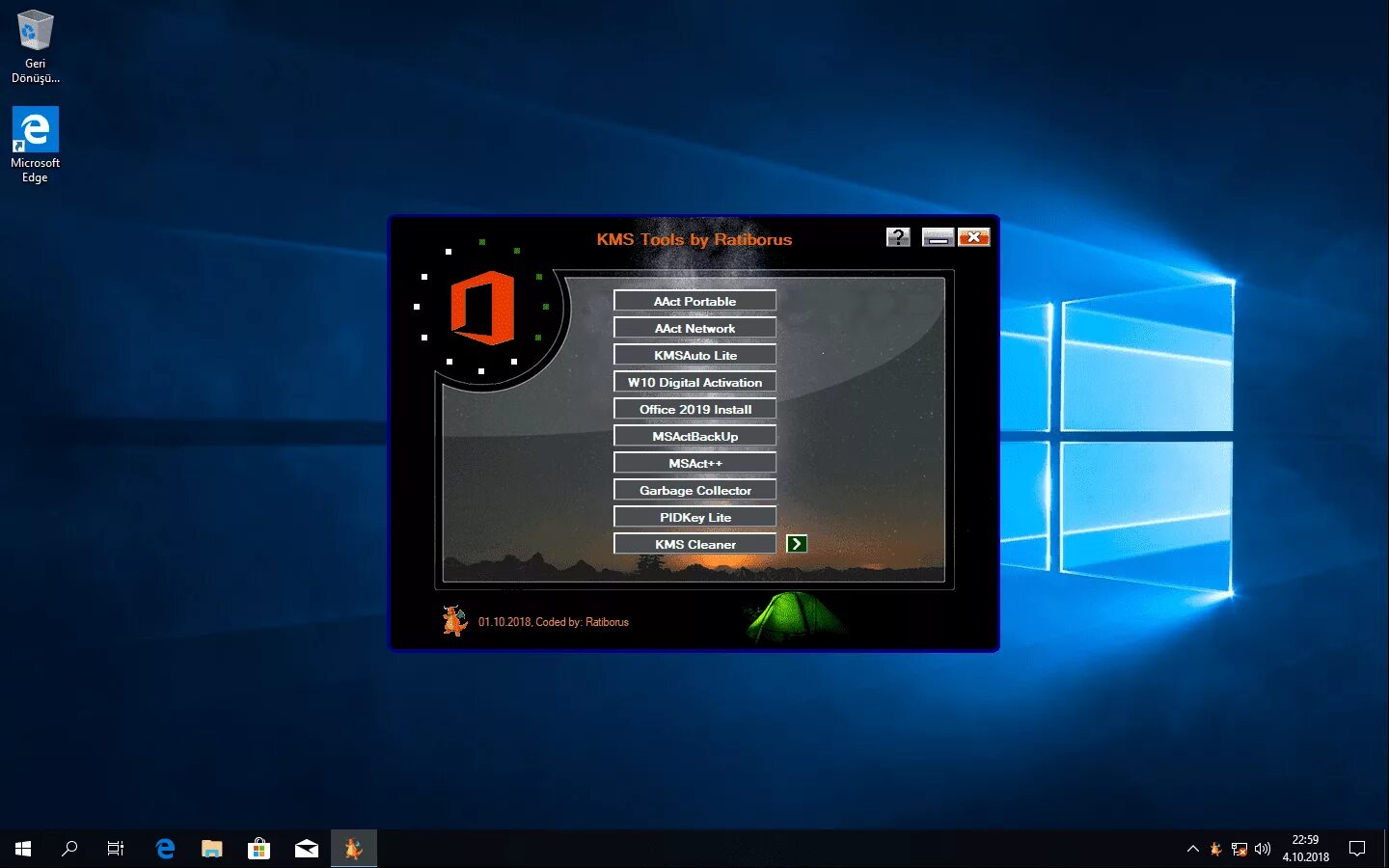Launch AAct Portable tool
Screen dimensions: 1389x868
(694, 301)
